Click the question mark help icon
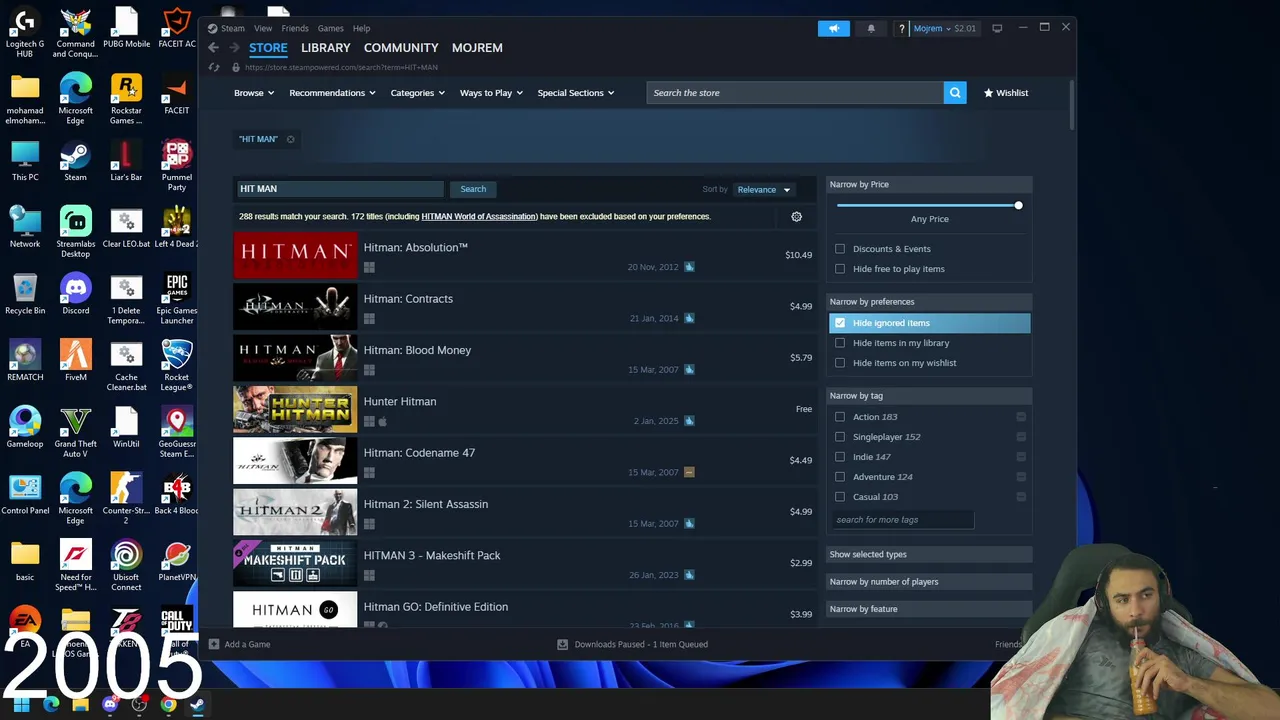 coord(902,29)
